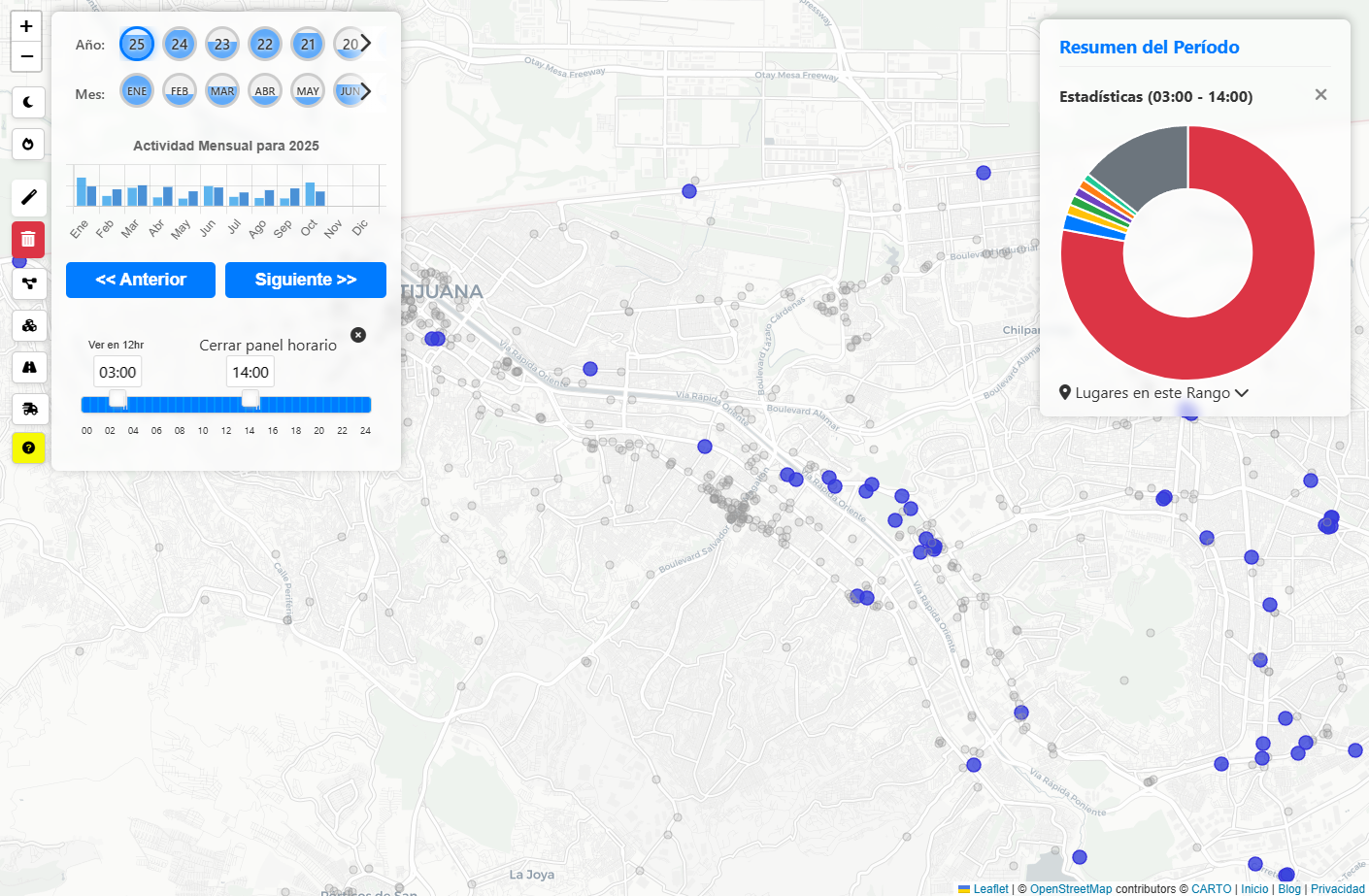Click the << Anterior button
1369x896 pixels.
pos(141,280)
